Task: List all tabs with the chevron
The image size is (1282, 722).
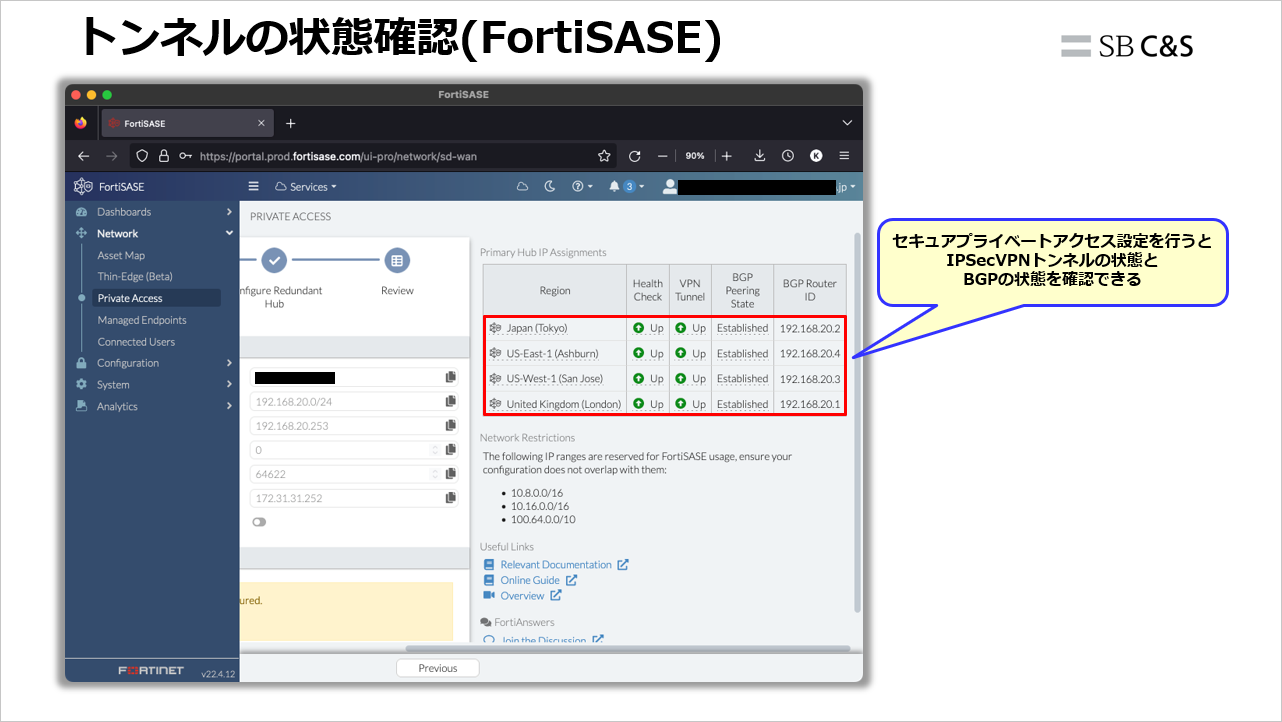Action: point(847,123)
